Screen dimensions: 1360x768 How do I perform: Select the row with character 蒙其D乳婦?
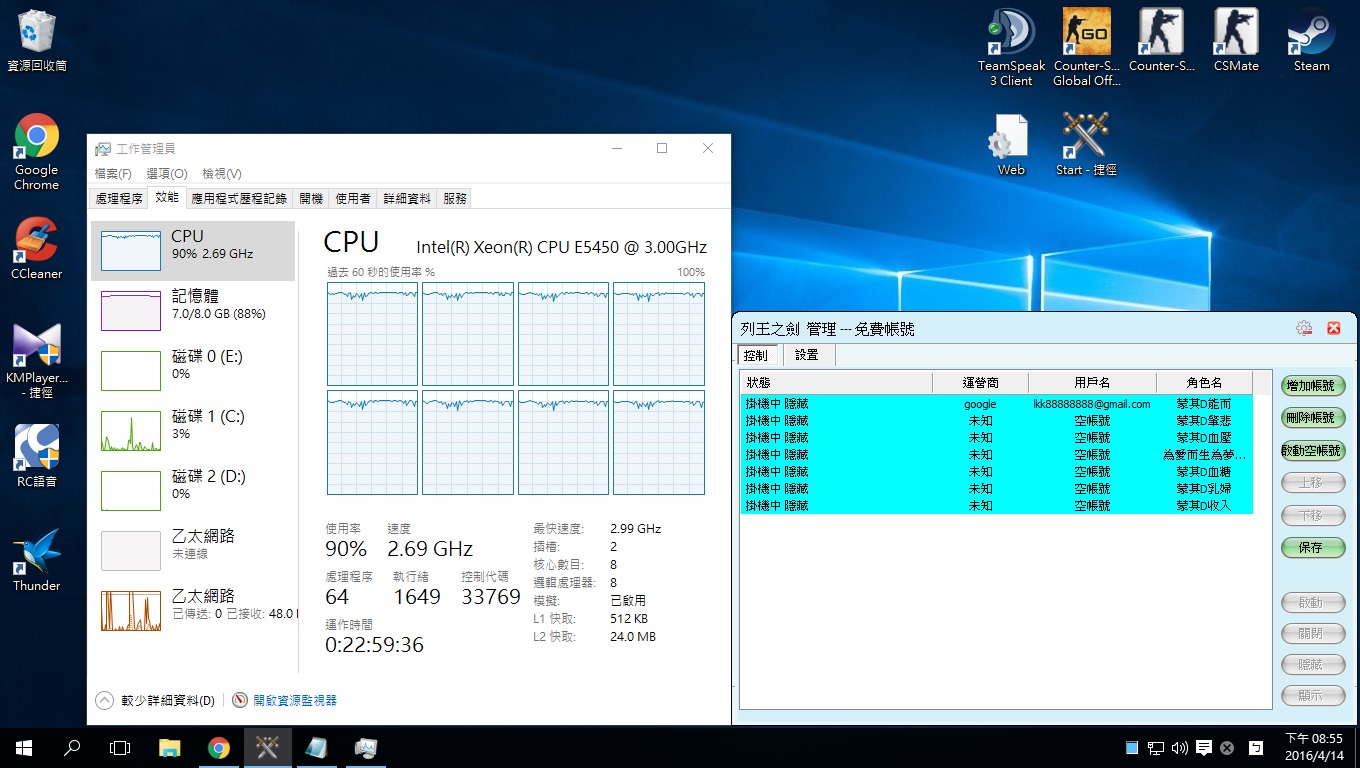coord(997,489)
